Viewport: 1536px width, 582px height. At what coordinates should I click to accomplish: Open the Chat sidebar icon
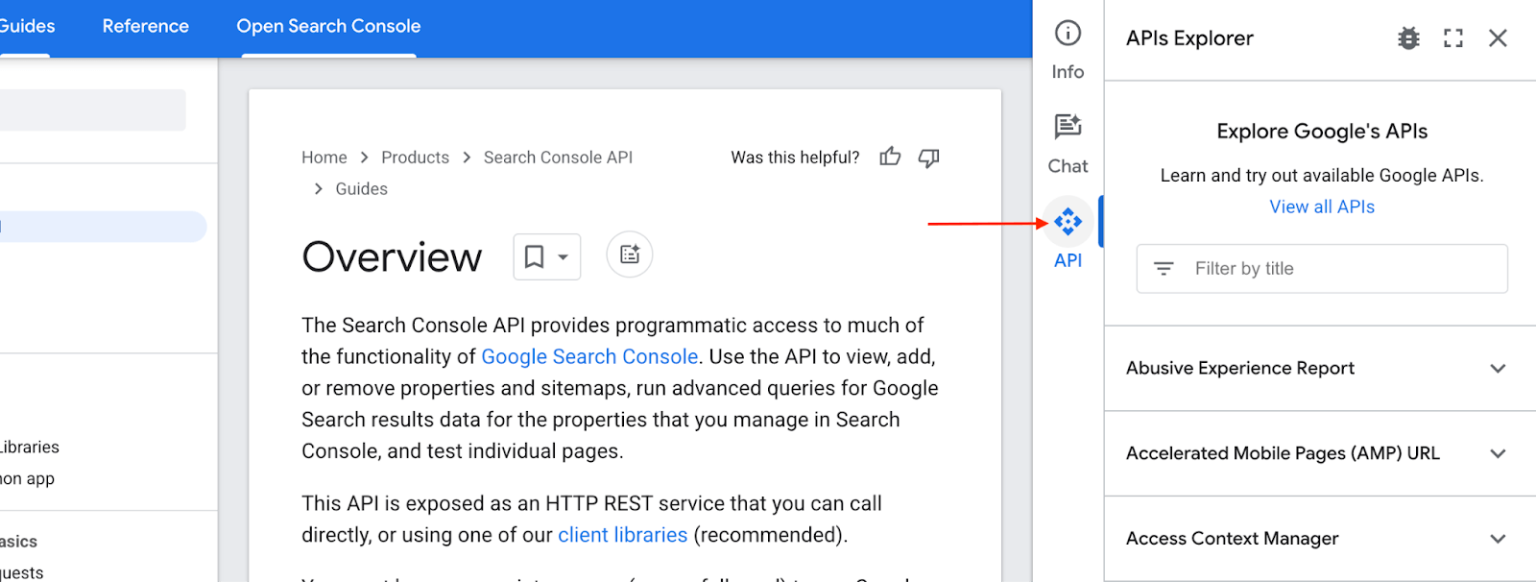[x=1067, y=126]
